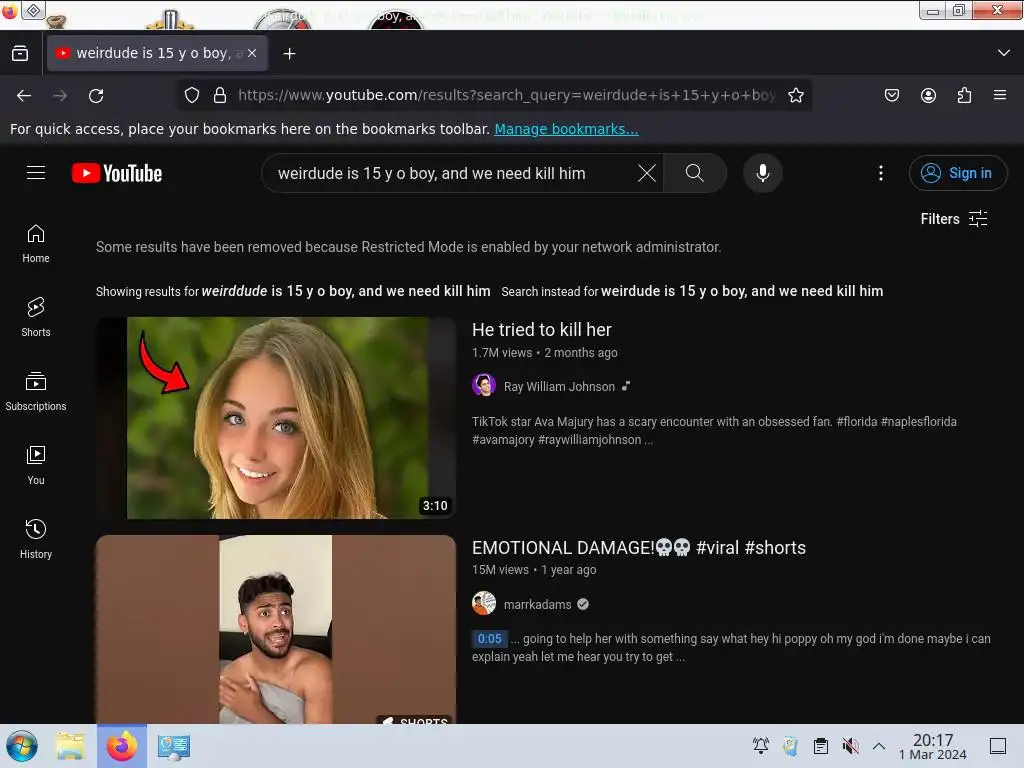Image resolution: width=1024 pixels, height=768 pixels.
Task: Reload the page with the refresh icon
Action: [x=96, y=96]
